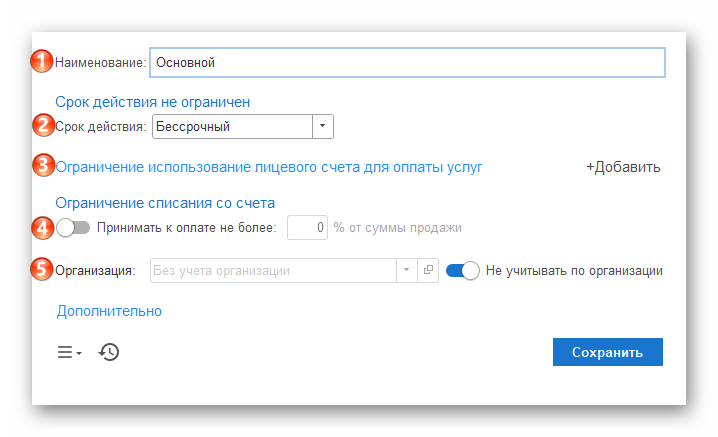Expand the 'Организация' dropdown arrow
718x437 pixels.
tap(407, 270)
